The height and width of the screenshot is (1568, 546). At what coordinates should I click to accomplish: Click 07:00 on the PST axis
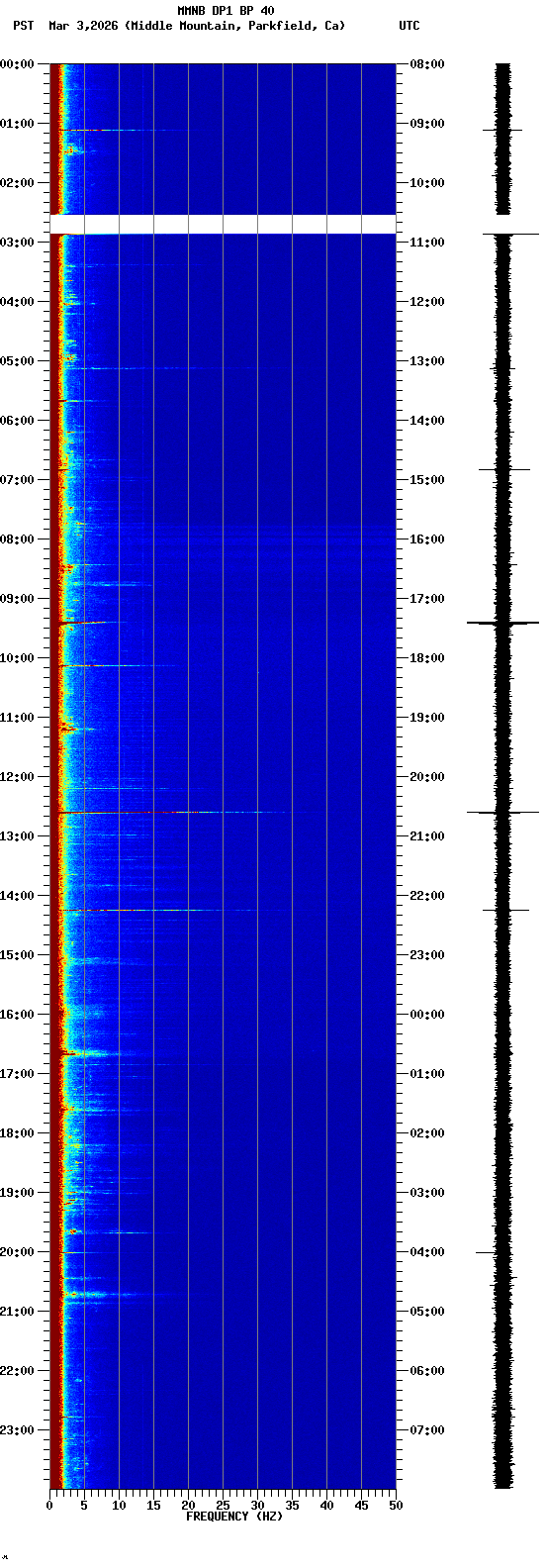point(17,480)
